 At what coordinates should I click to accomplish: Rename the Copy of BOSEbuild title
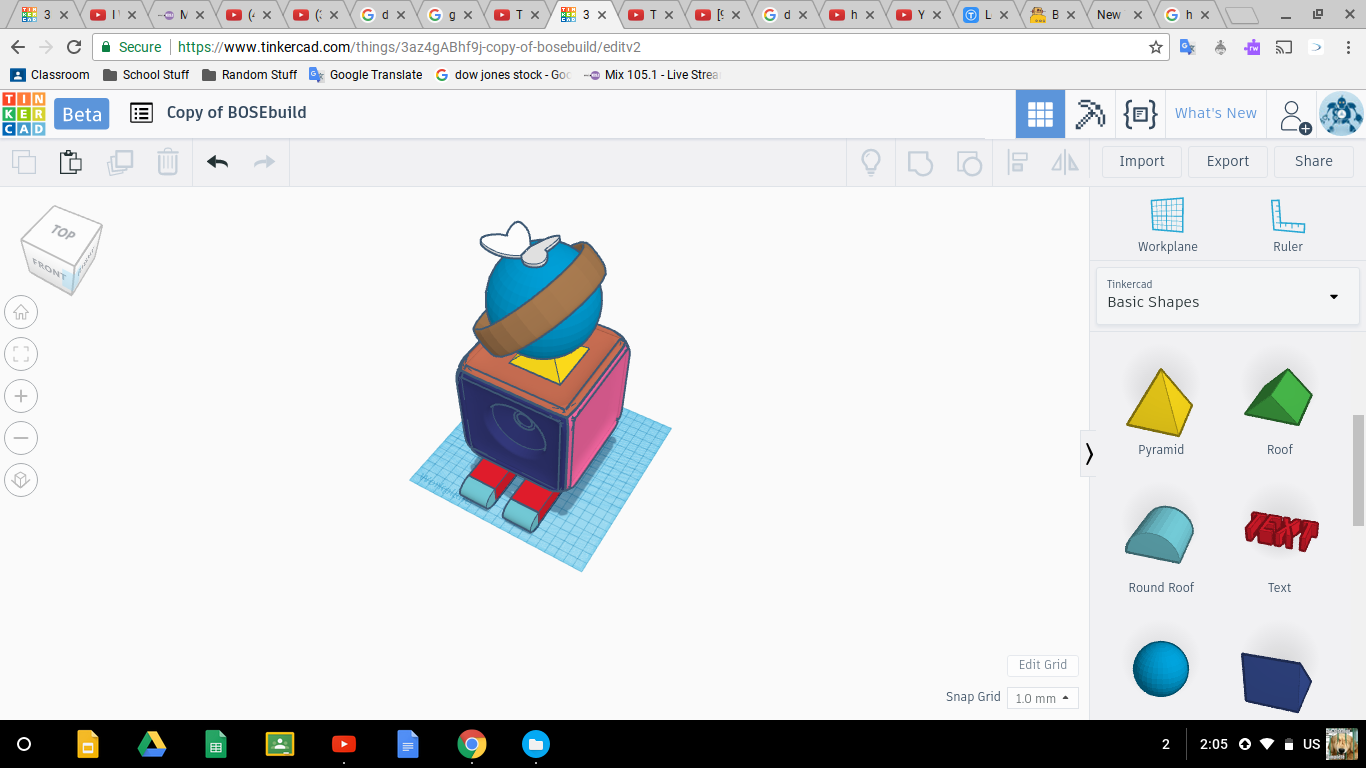coord(237,113)
